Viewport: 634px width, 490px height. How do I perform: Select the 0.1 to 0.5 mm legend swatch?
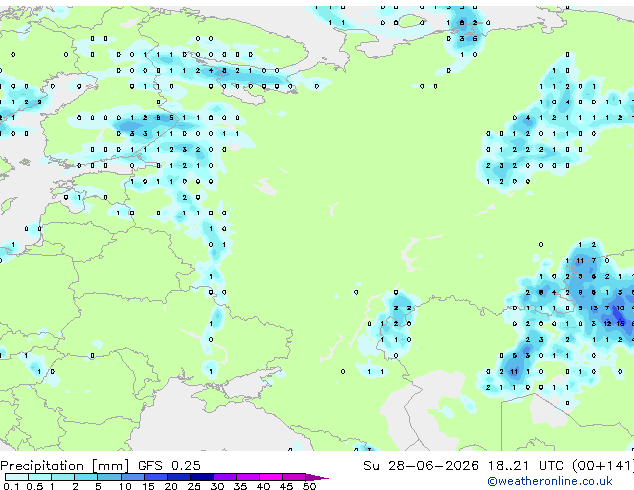(17, 477)
